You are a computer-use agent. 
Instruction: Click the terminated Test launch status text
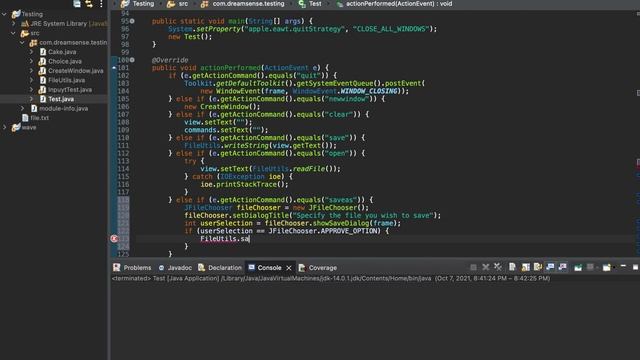[331, 278]
